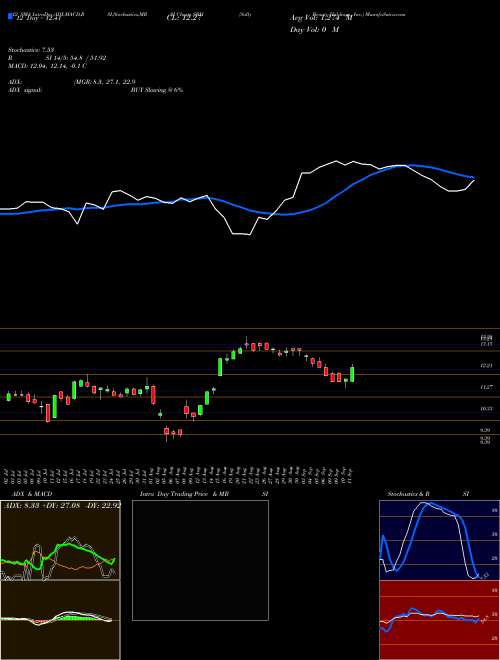500x660 pixels.
Task: Click the "SI 14/3: 54.8 / 51.92" value
Action: coord(76,58)
